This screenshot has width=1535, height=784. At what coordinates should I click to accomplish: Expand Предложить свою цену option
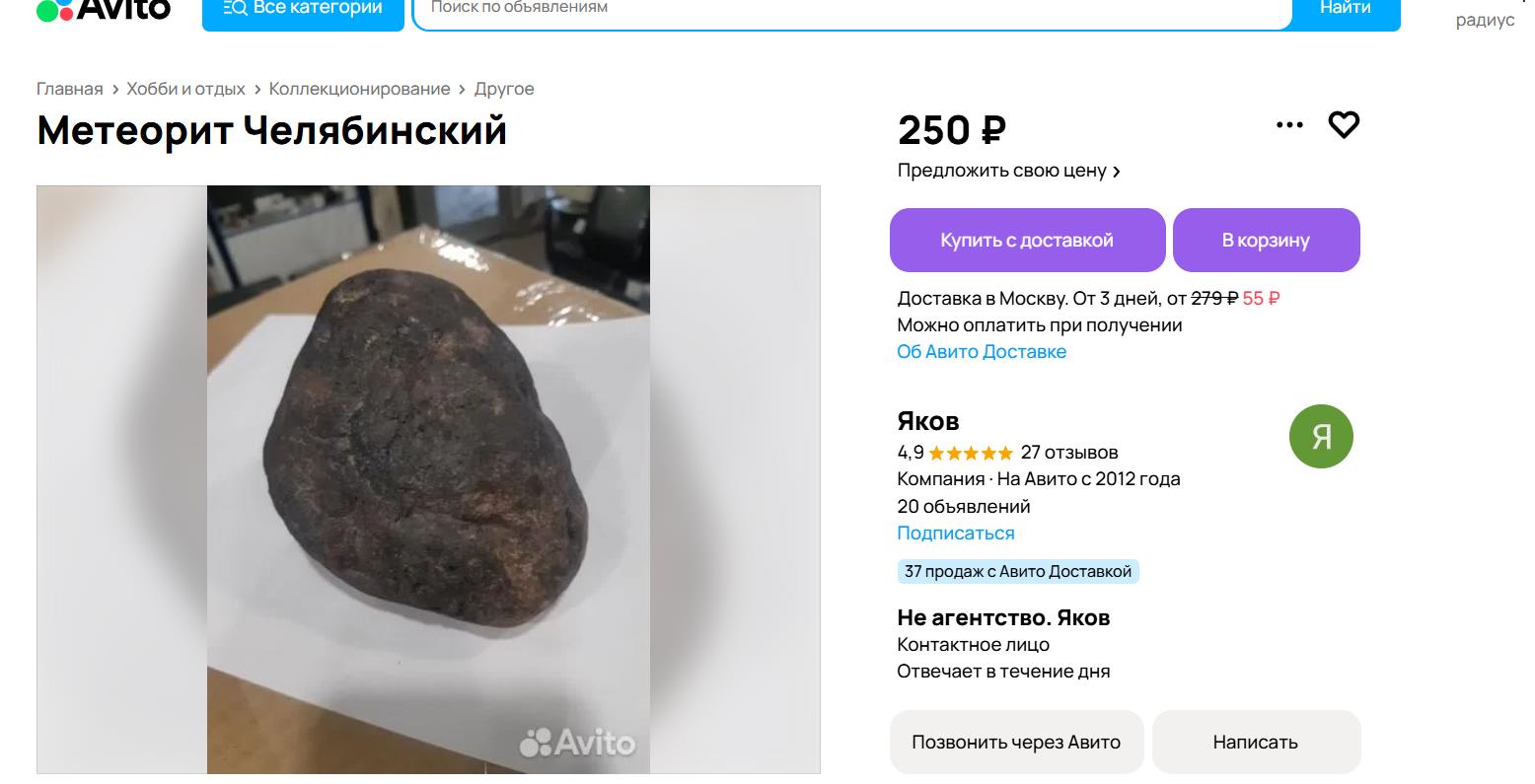click(1008, 171)
